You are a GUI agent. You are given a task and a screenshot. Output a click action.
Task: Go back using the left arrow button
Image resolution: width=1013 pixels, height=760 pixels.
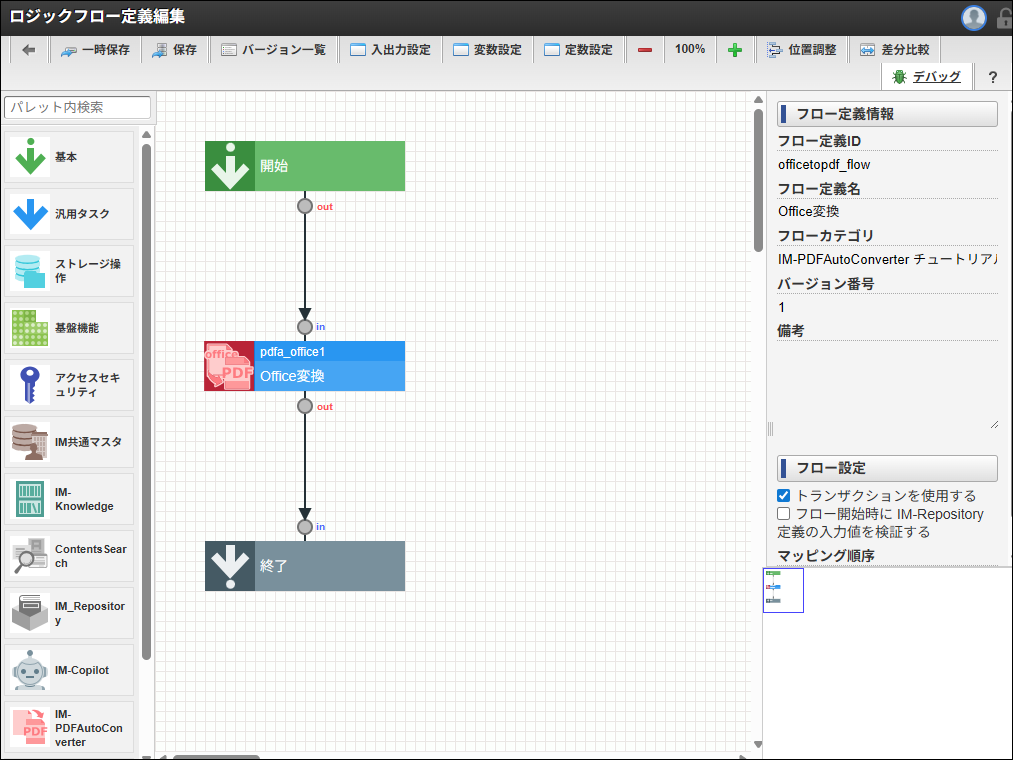(28, 50)
